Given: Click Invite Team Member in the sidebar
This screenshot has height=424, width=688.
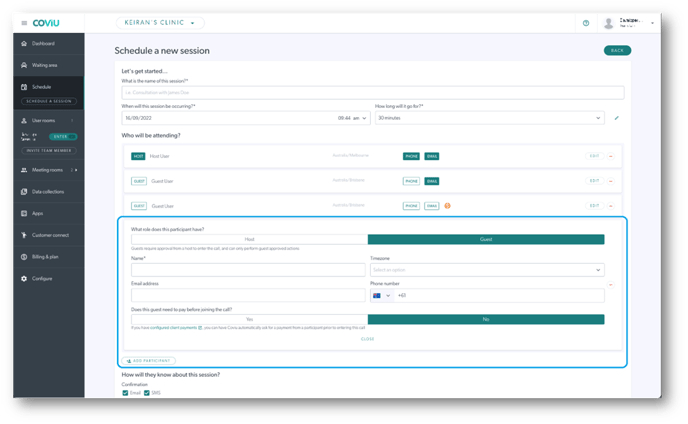Looking at the screenshot, I should point(49,151).
